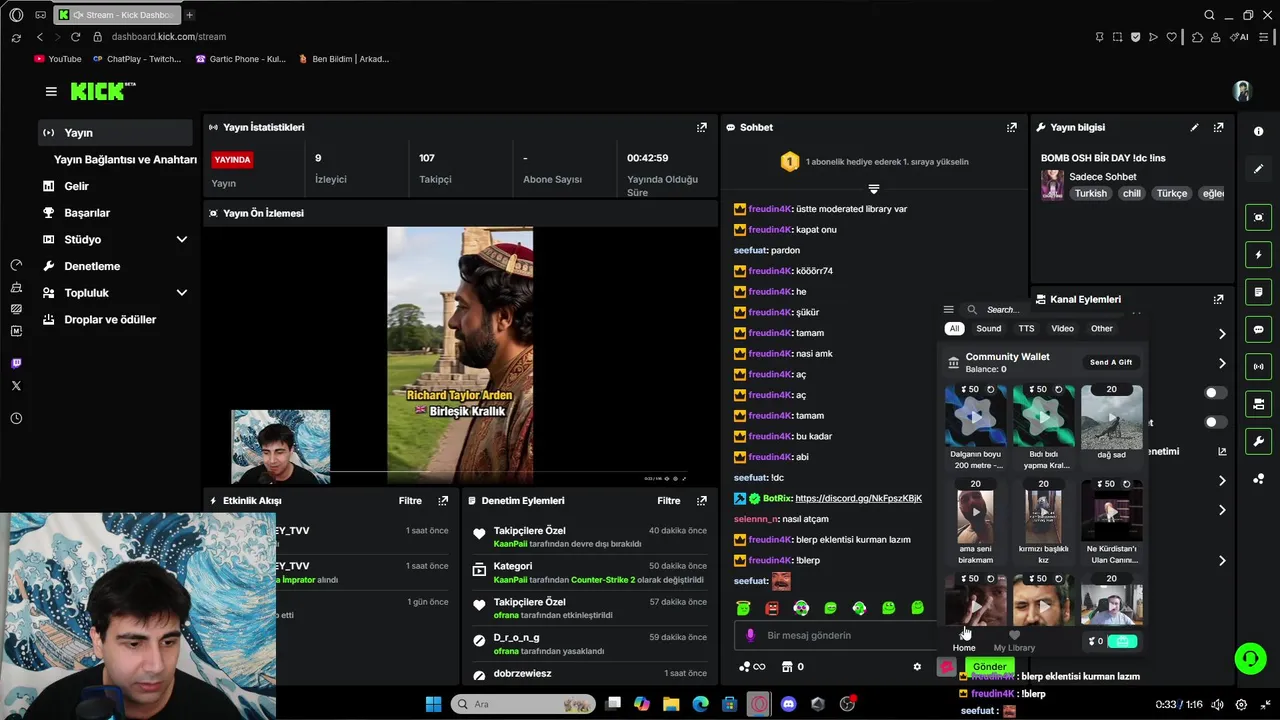Switch to My Library tab in Blerp
The height and width of the screenshot is (720, 1280).
tap(1014, 641)
